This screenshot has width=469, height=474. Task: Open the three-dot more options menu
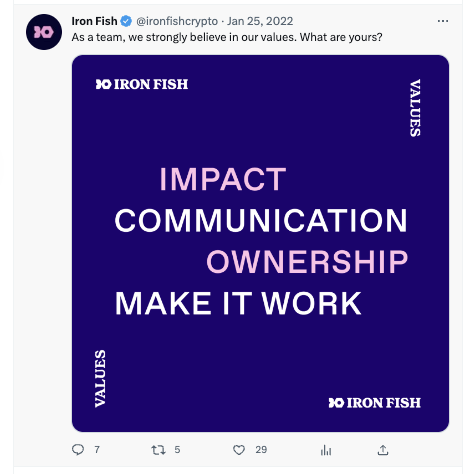pyautogui.click(x=443, y=21)
